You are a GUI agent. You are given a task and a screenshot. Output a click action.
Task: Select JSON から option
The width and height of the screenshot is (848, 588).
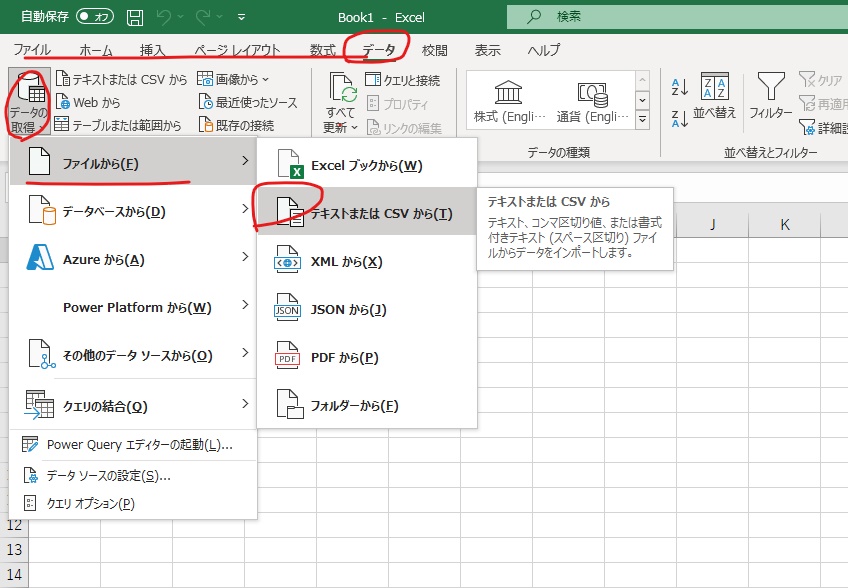pyautogui.click(x=367, y=309)
